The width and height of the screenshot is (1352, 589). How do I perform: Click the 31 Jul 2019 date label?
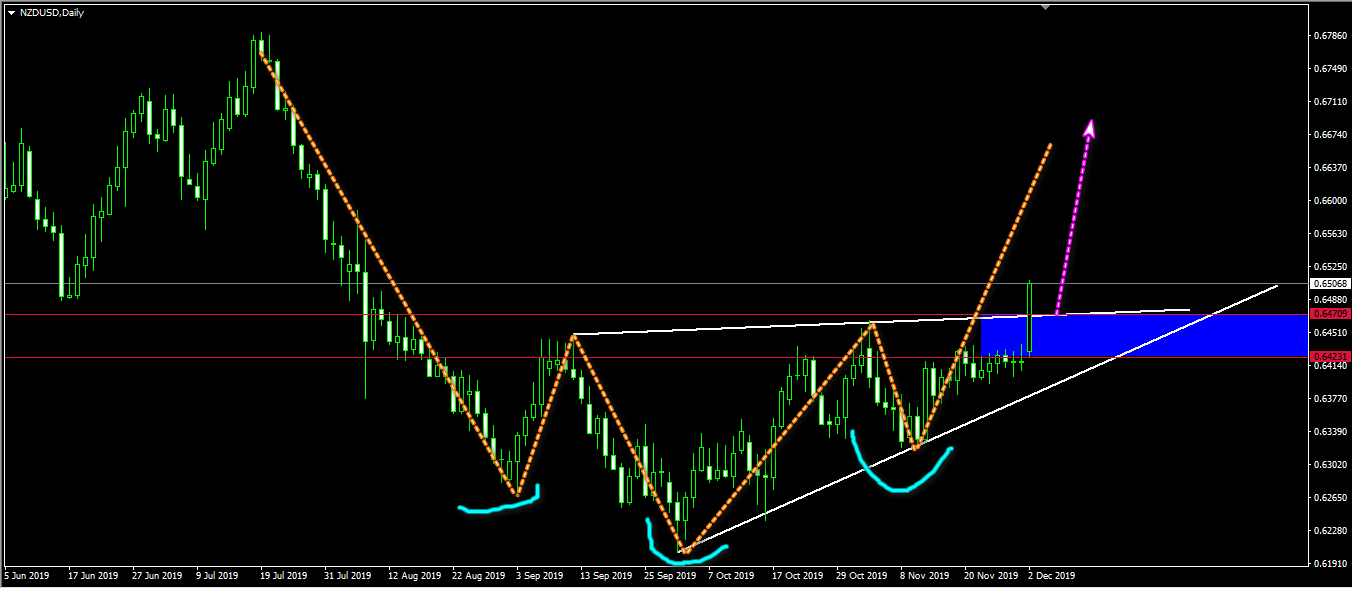[x=348, y=576]
